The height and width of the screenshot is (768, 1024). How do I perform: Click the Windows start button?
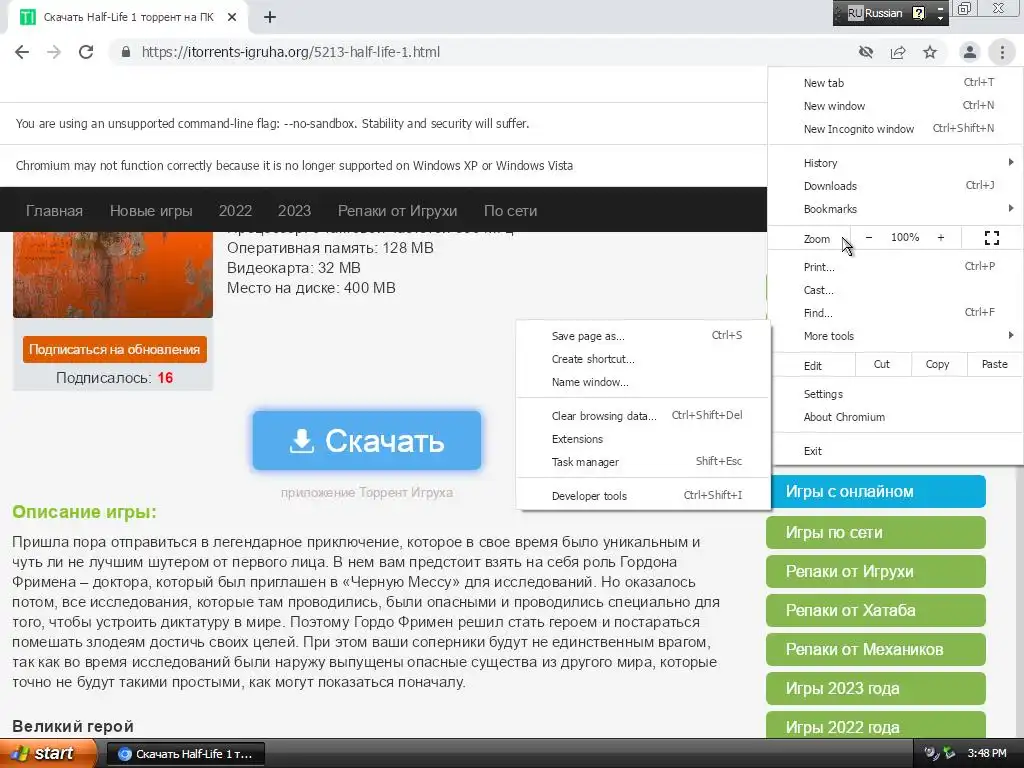[x=47, y=754]
